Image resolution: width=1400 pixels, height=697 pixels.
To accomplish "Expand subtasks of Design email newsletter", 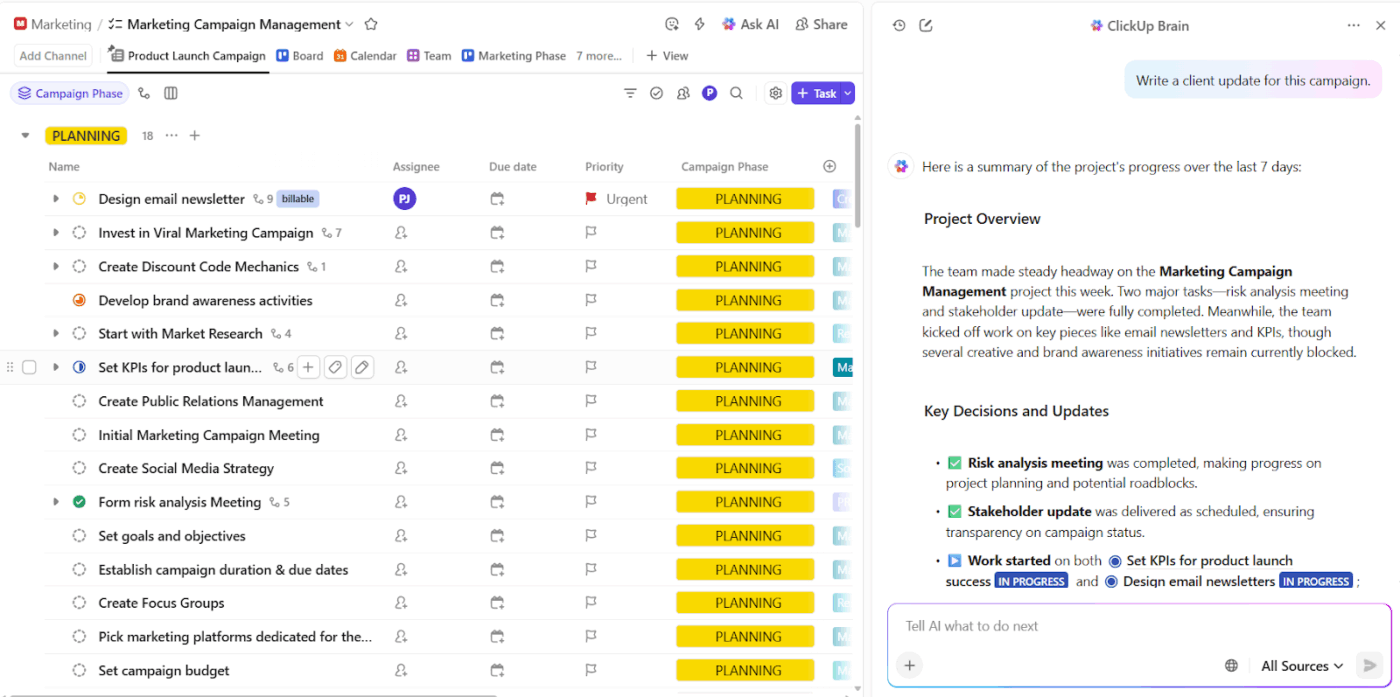I will (x=56, y=198).
